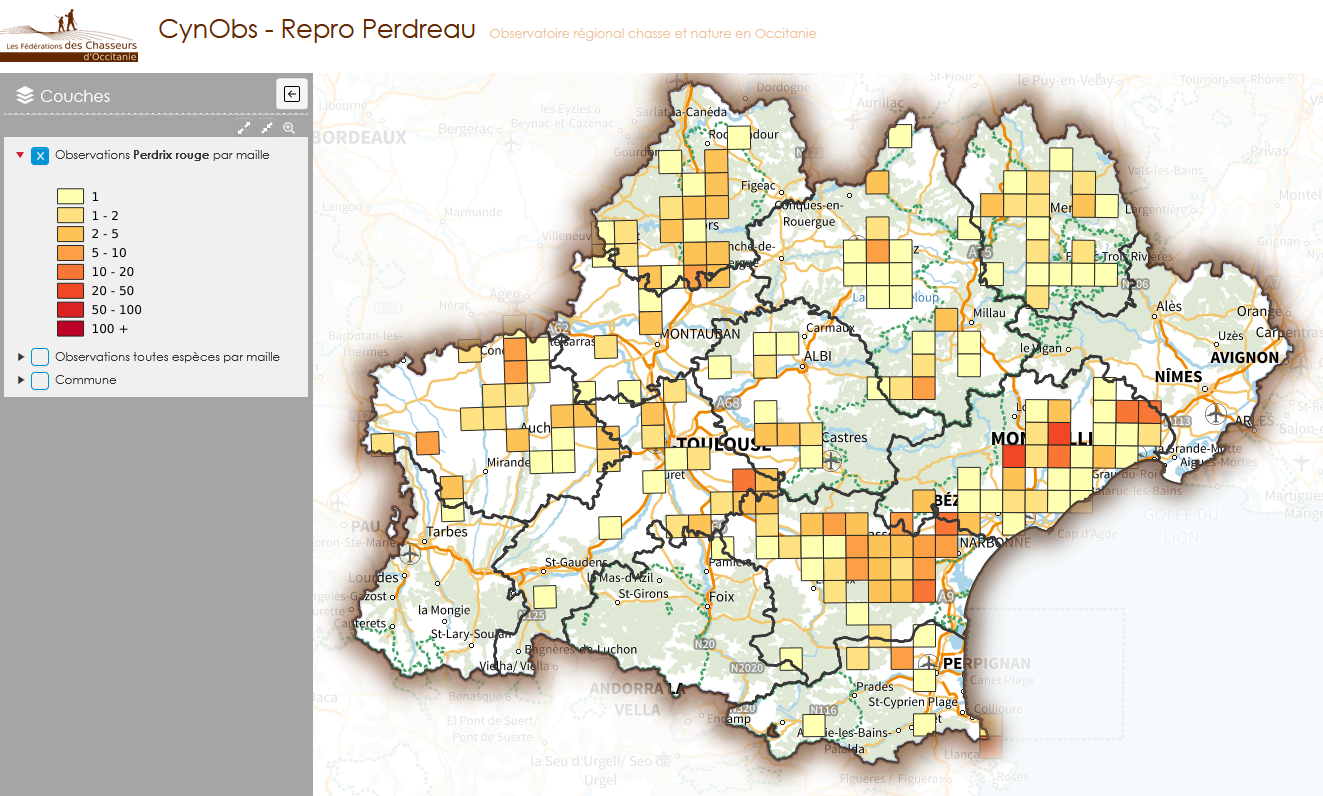Enable Observations toutes espèces par maille layer

click(40, 357)
